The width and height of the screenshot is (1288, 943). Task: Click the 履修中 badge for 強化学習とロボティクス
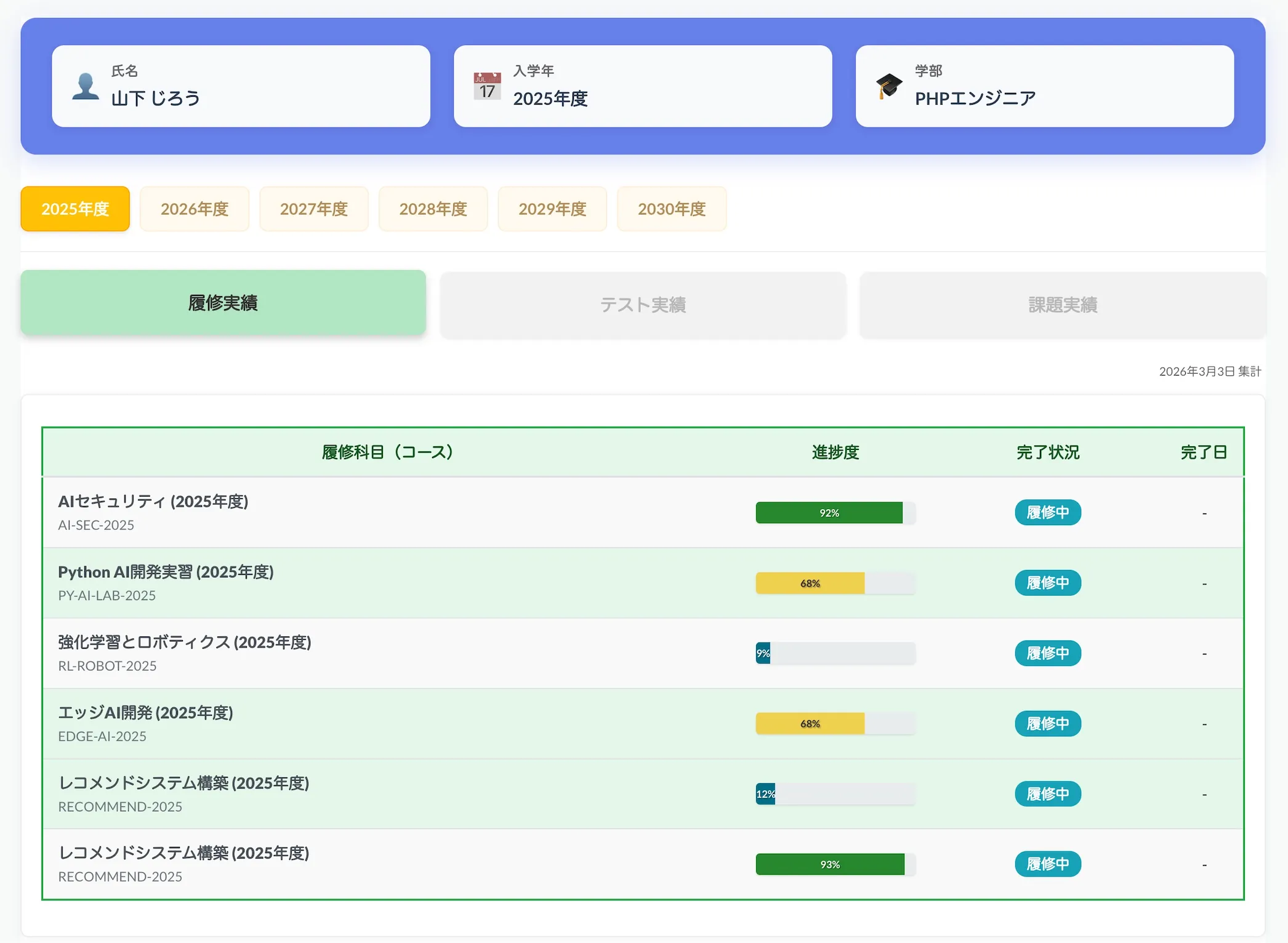[x=1047, y=653]
